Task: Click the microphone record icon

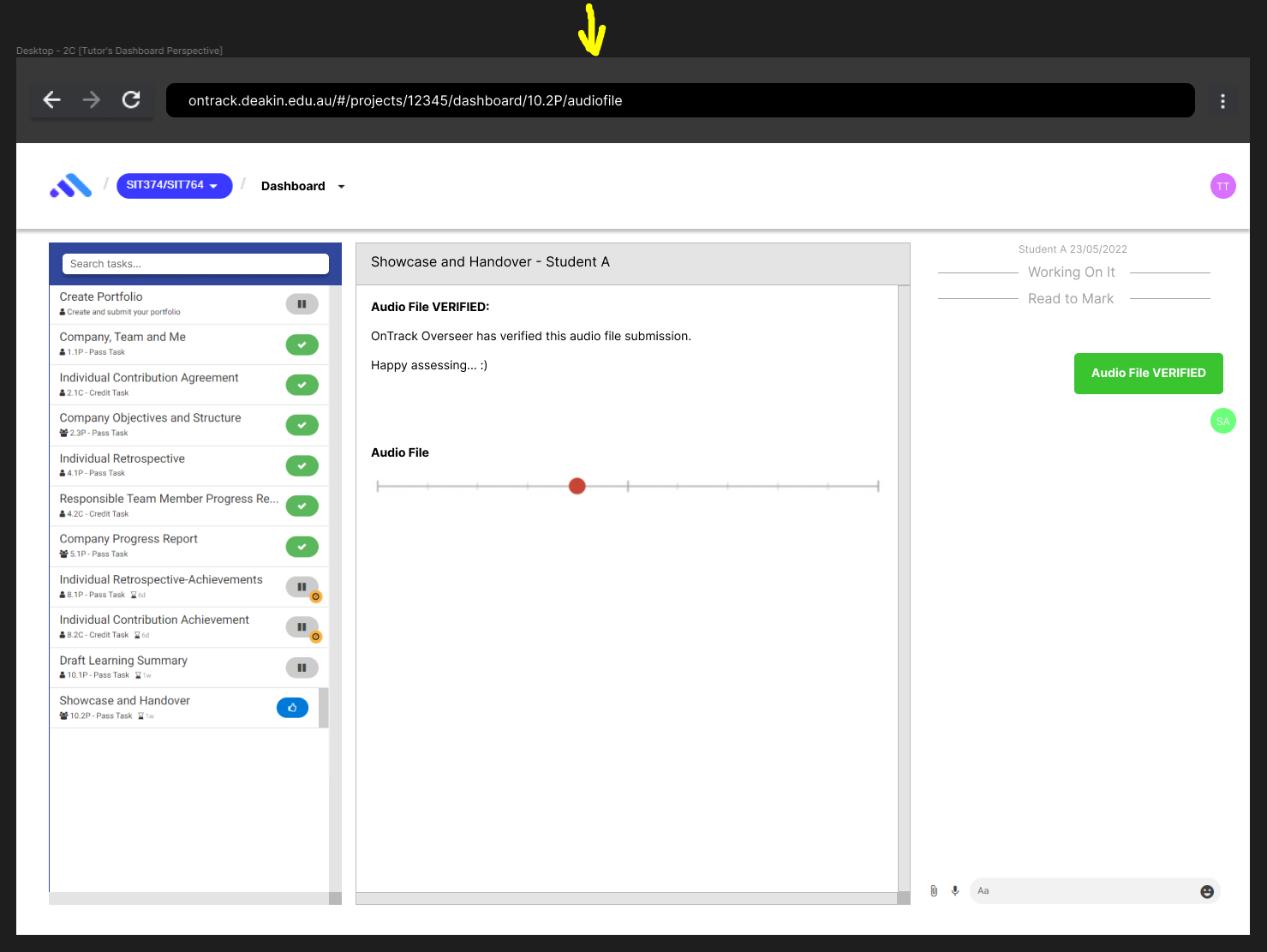Action: (955, 891)
